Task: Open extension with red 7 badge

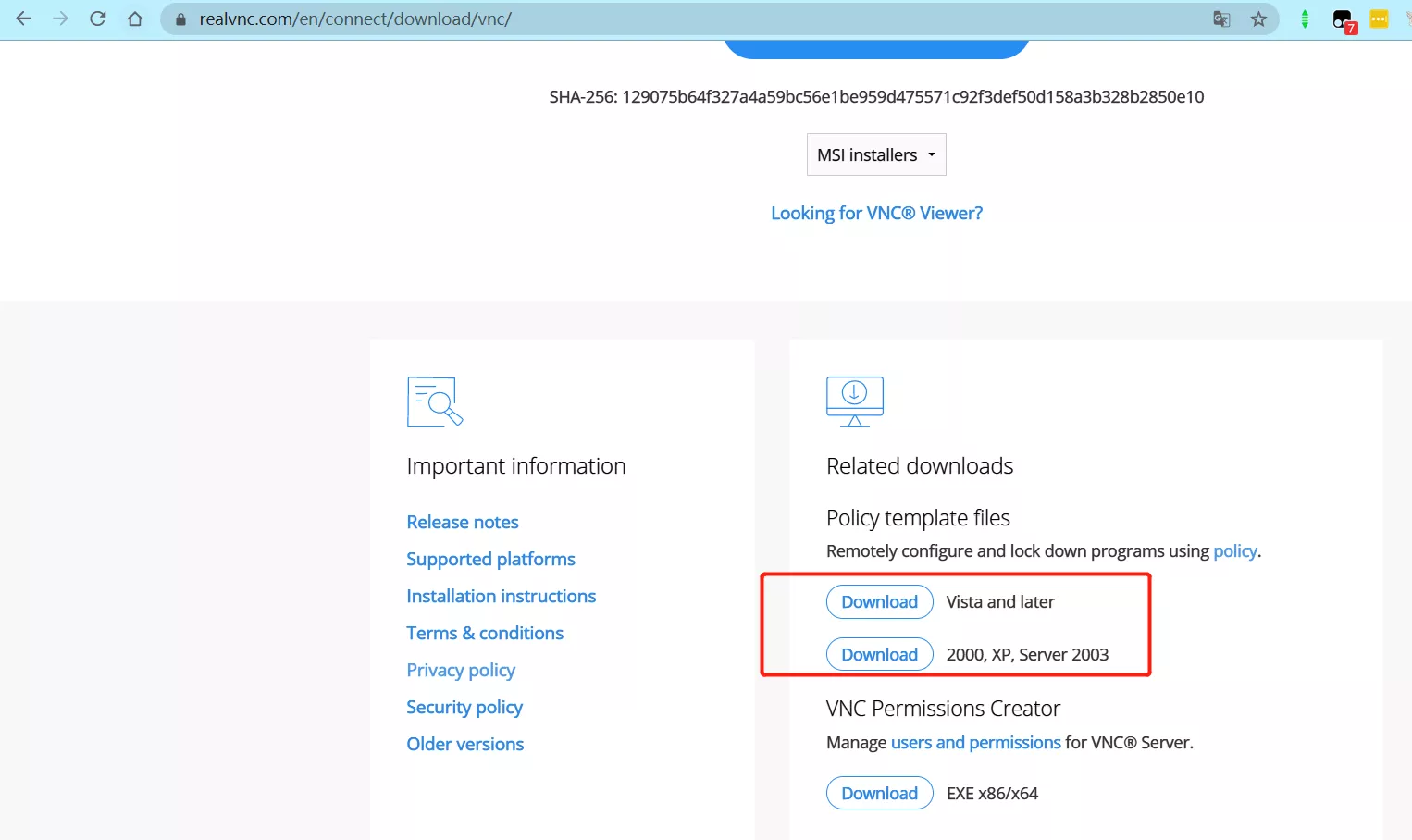Action: point(1343,20)
